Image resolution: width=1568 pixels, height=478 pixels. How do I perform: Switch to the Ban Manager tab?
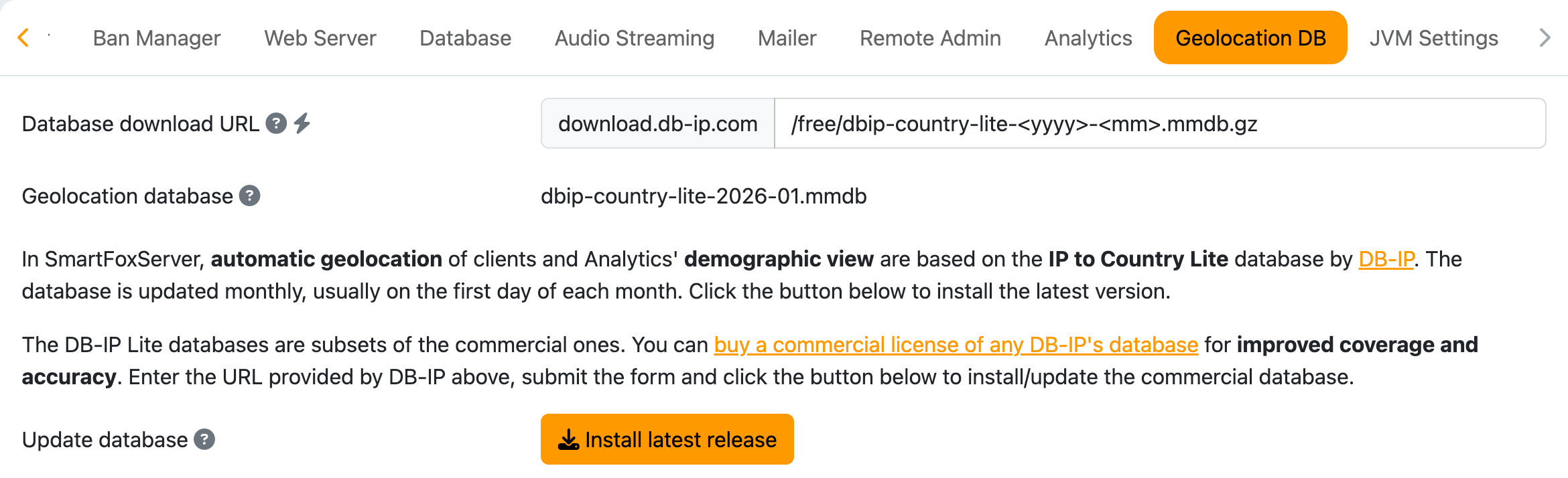[157, 38]
